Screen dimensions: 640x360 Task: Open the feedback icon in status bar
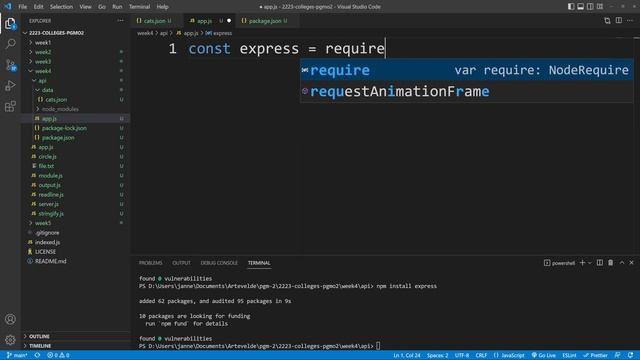point(618,355)
